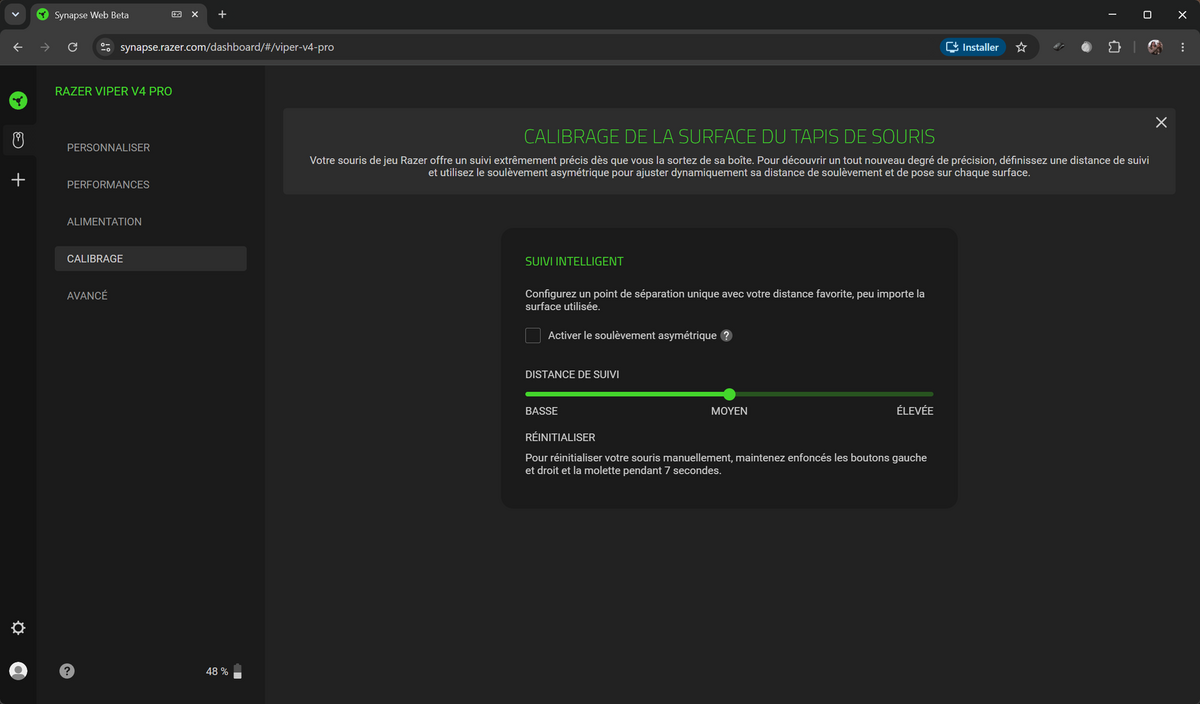Switch to the Synapse Web Beta tab
The height and width of the screenshot is (704, 1200).
pyautogui.click(x=118, y=15)
